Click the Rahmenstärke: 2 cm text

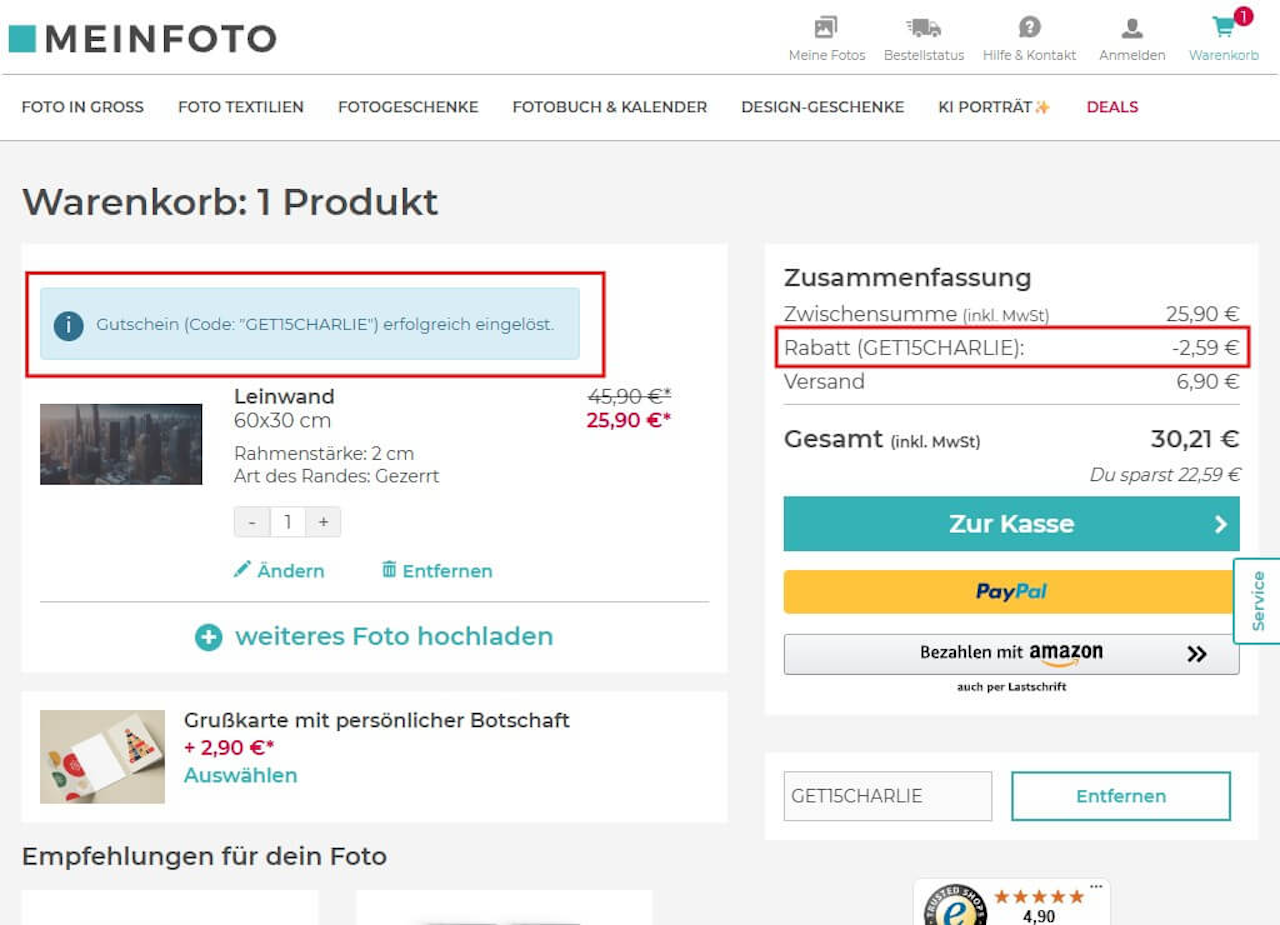tap(324, 453)
